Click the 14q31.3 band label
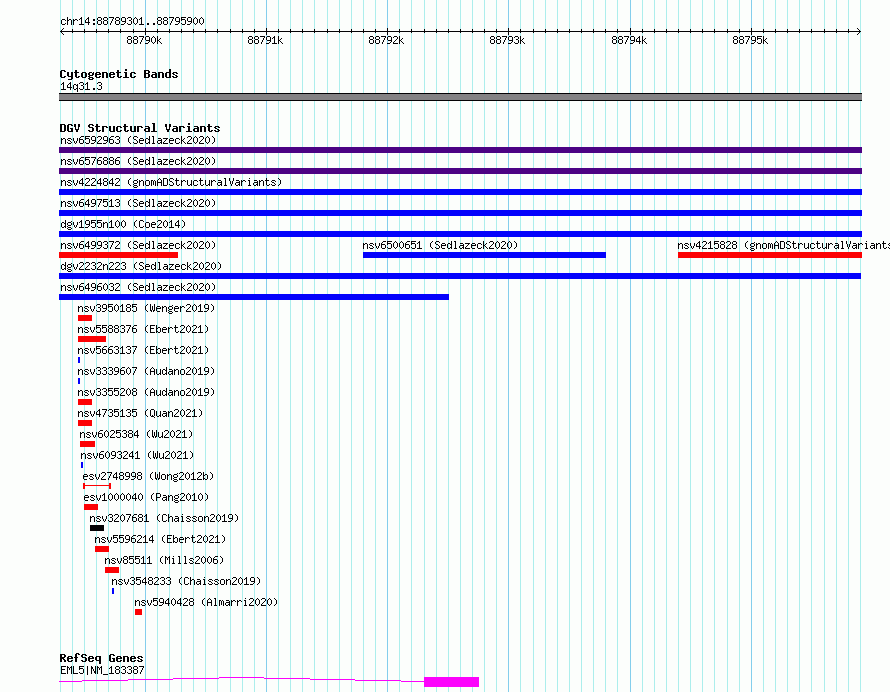This screenshot has width=890, height=692. pyautogui.click(x=81, y=86)
